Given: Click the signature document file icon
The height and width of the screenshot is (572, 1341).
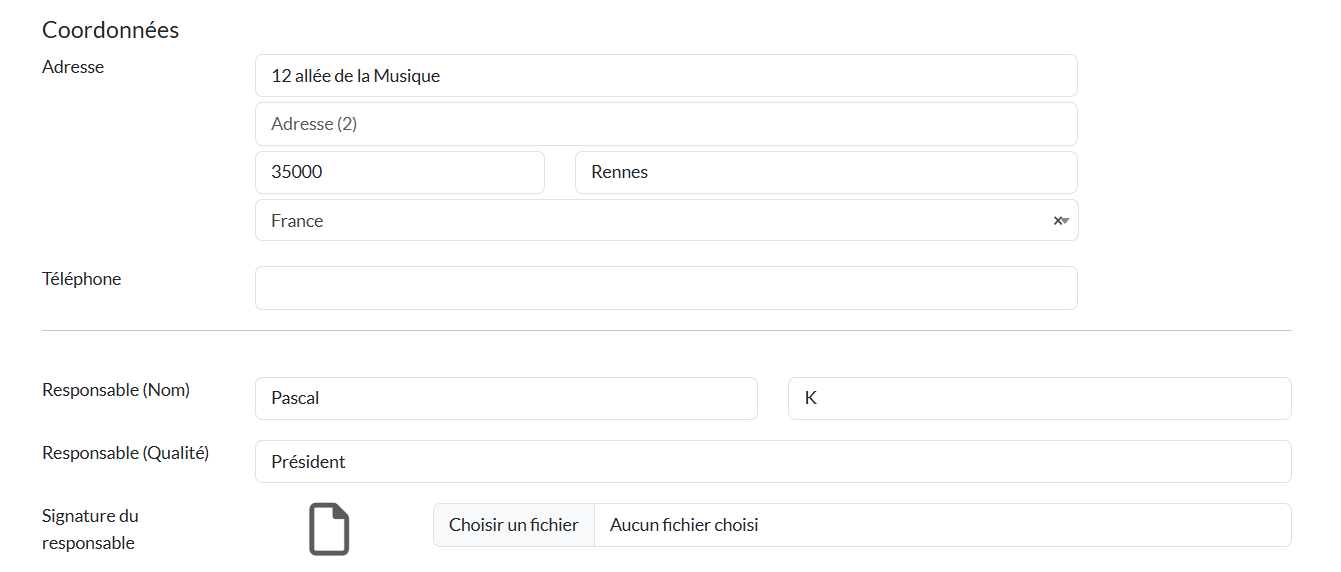Looking at the screenshot, I should click(329, 529).
